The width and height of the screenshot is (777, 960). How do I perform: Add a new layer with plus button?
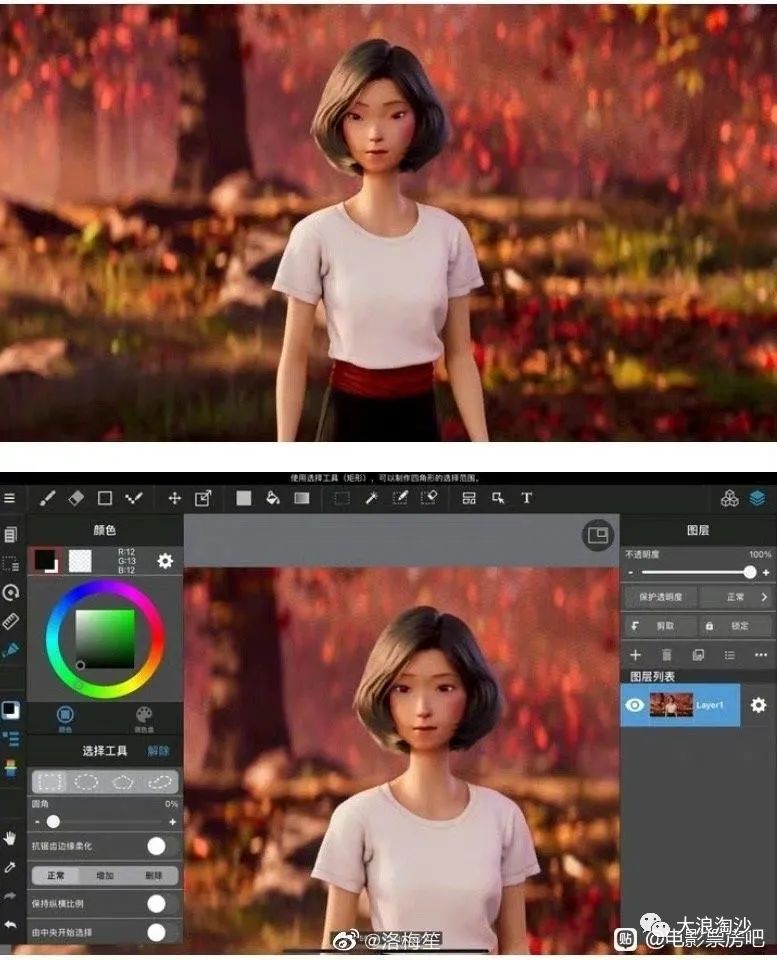[x=636, y=655]
